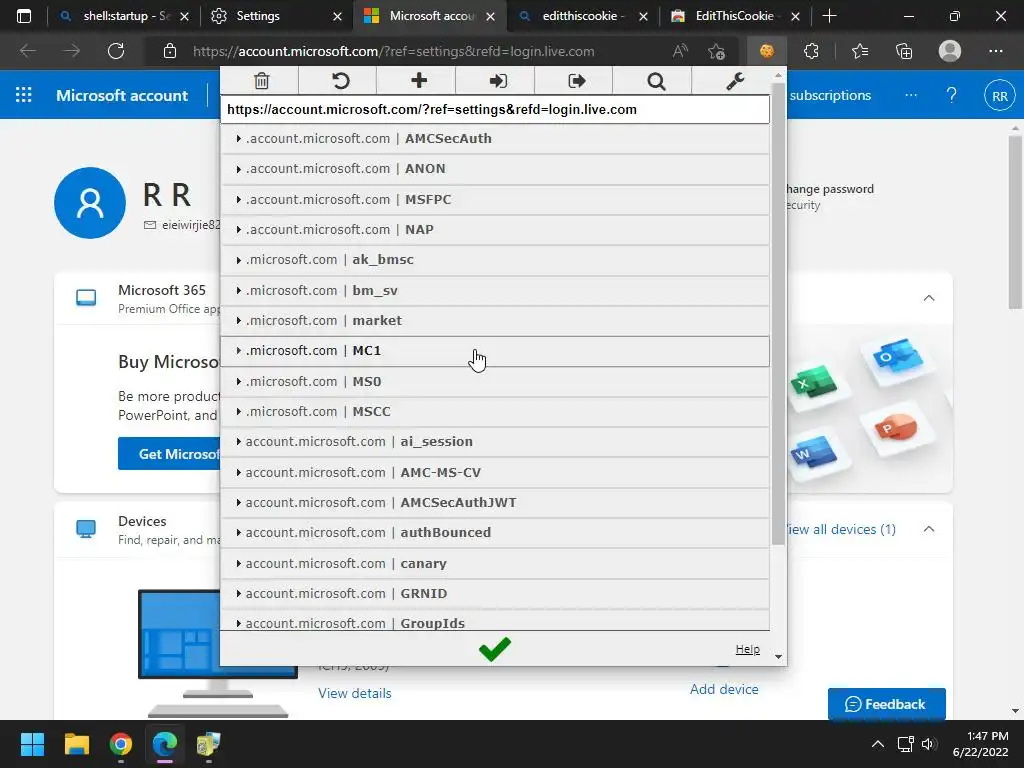Click the cookie popup URL field

point(495,110)
